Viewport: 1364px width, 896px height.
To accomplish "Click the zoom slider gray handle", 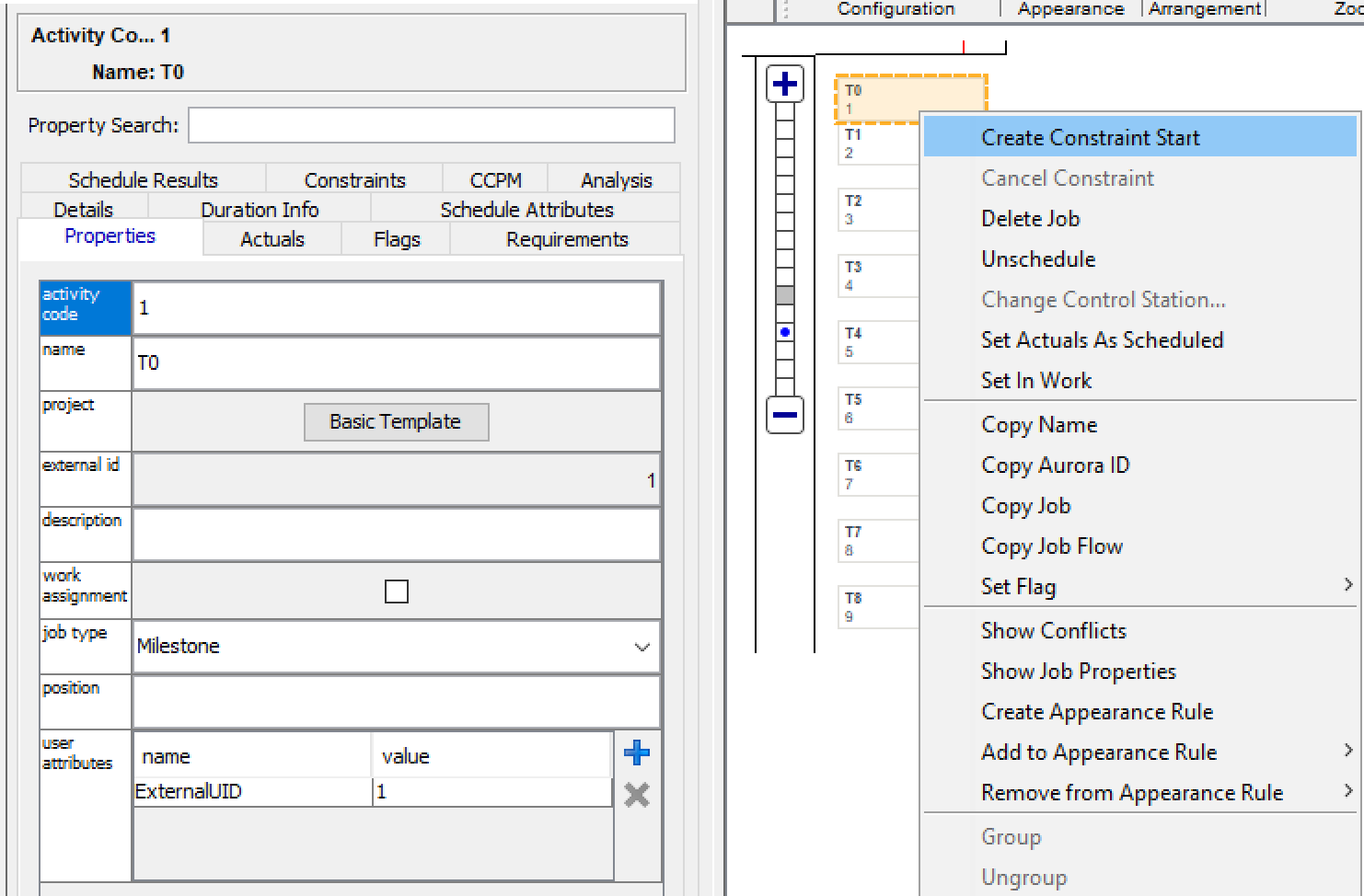I will [x=785, y=295].
